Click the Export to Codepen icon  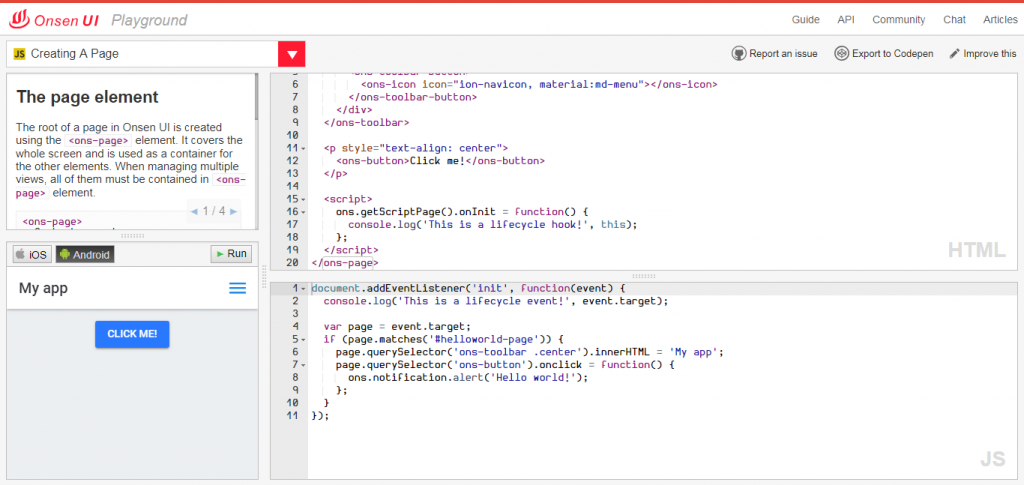842,54
